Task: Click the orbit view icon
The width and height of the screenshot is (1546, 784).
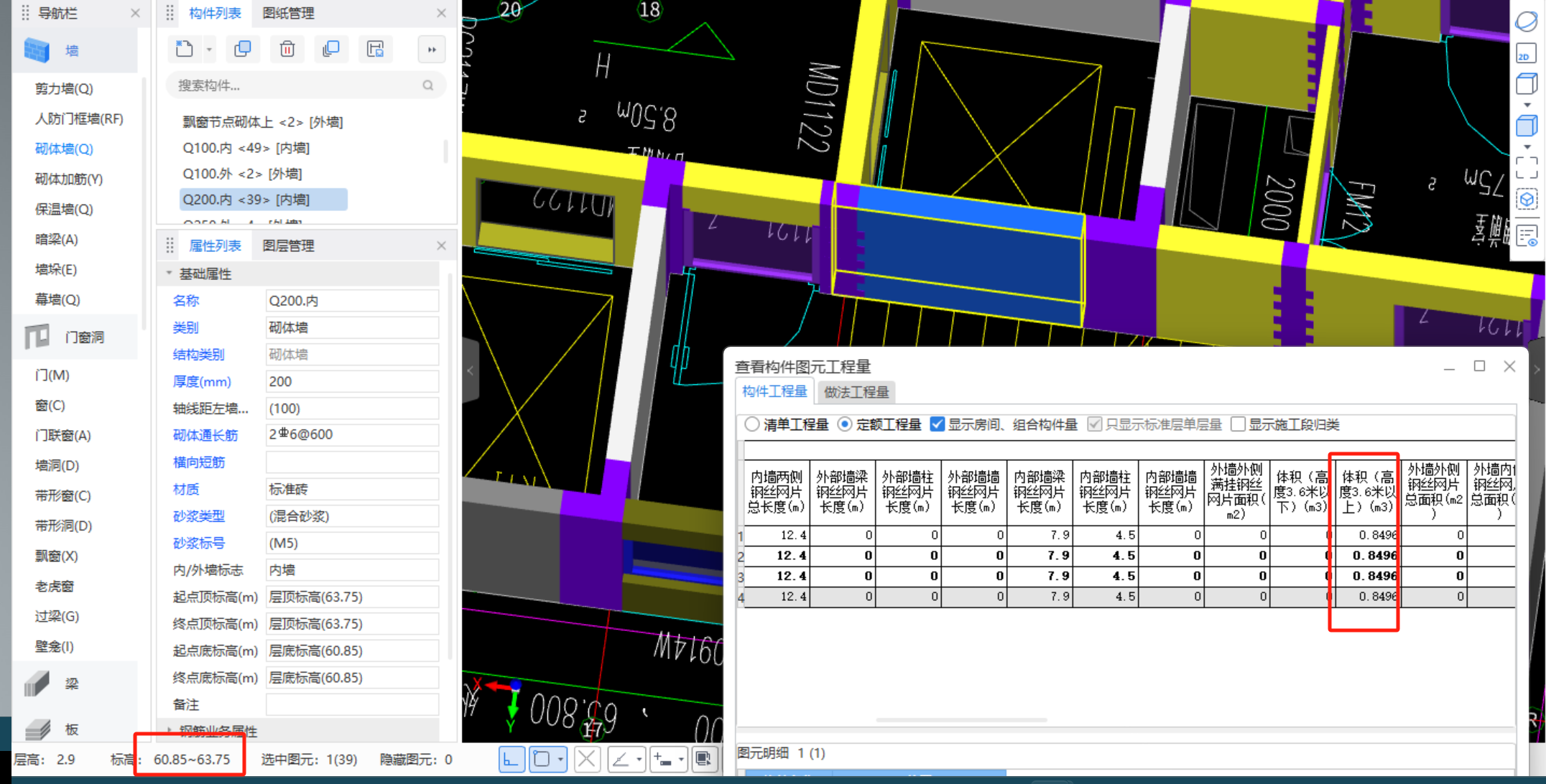Action: point(1527,21)
